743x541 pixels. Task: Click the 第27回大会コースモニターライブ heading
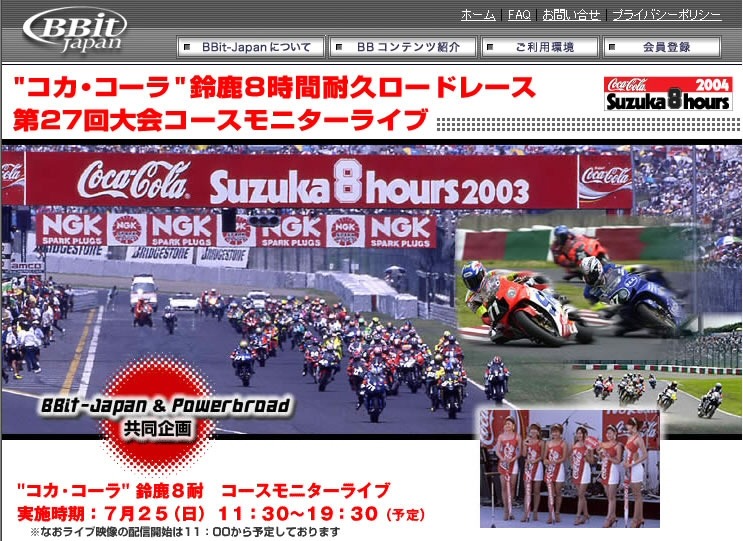(221, 119)
